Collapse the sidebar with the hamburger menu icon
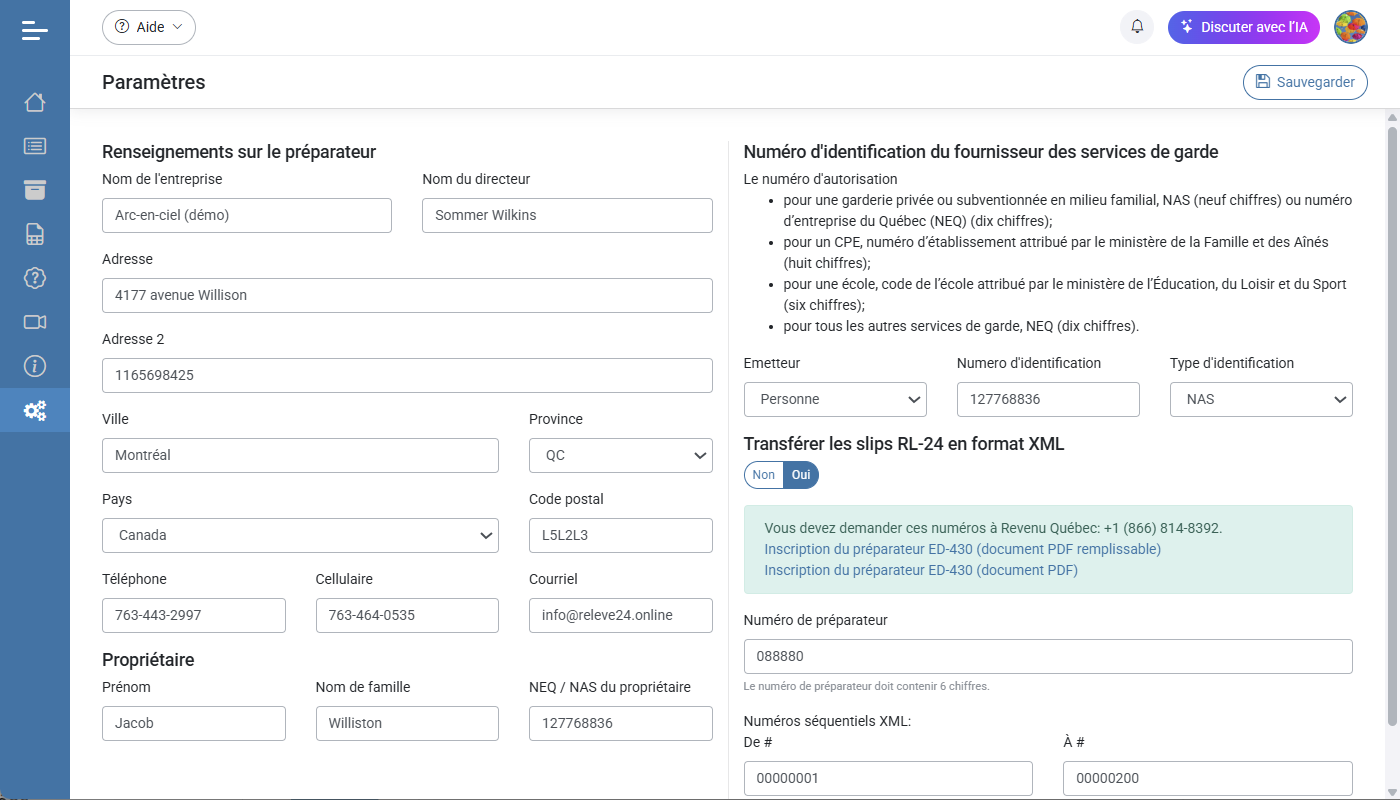 click(x=35, y=30)
